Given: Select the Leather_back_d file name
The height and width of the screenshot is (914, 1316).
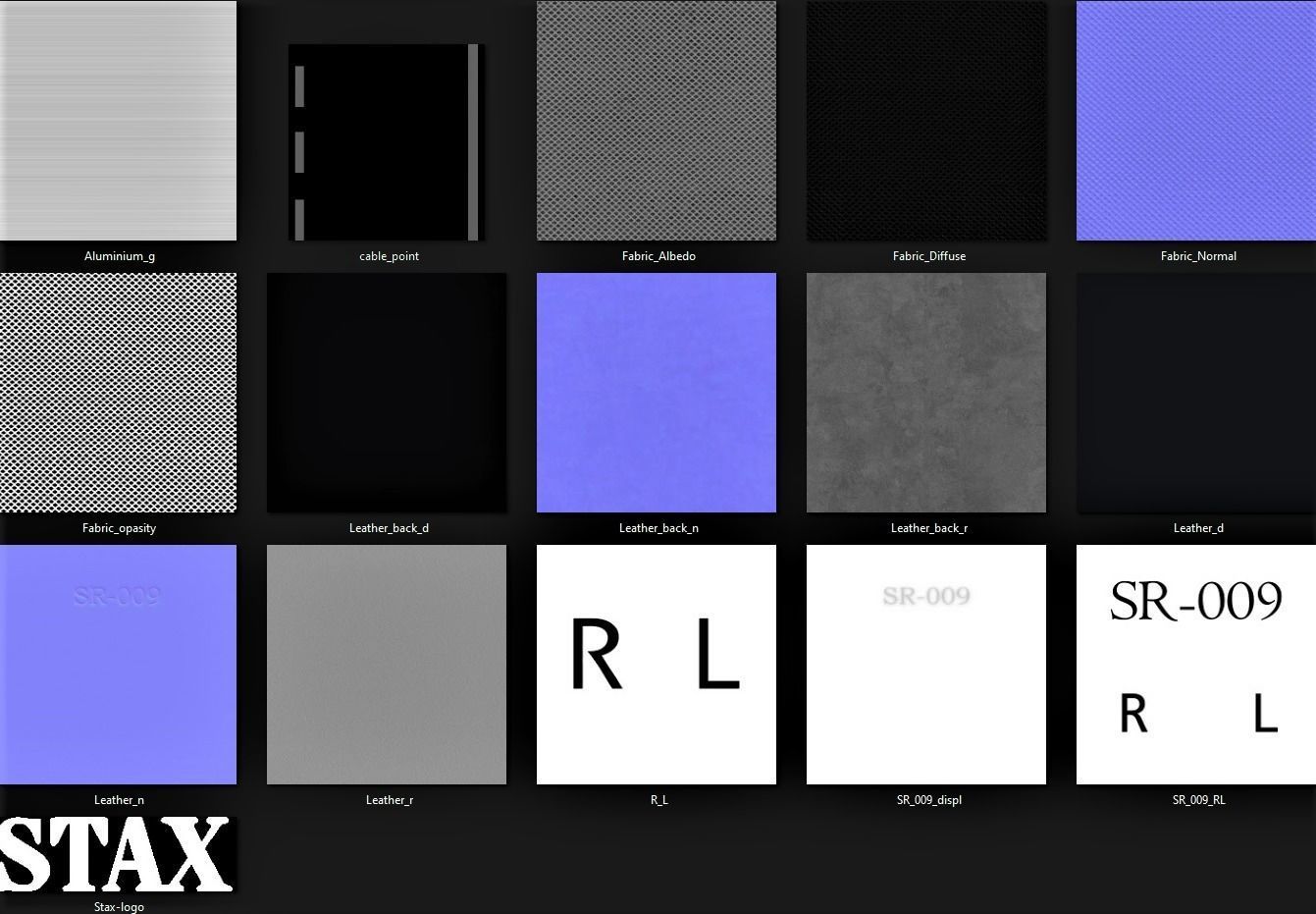Looking at the screenshot, I should click(389, 528).
